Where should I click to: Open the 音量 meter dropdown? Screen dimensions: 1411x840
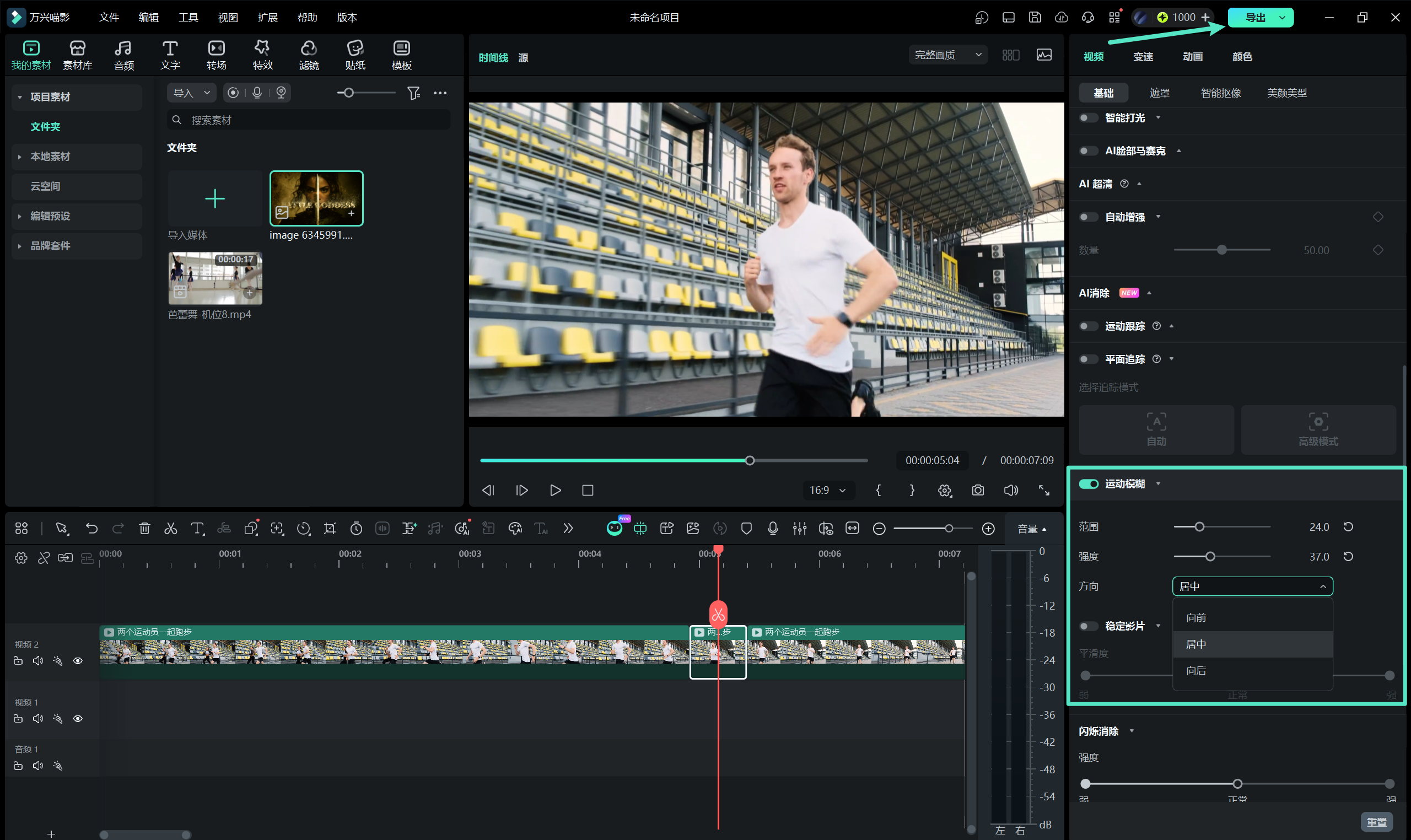(1032, 529)
